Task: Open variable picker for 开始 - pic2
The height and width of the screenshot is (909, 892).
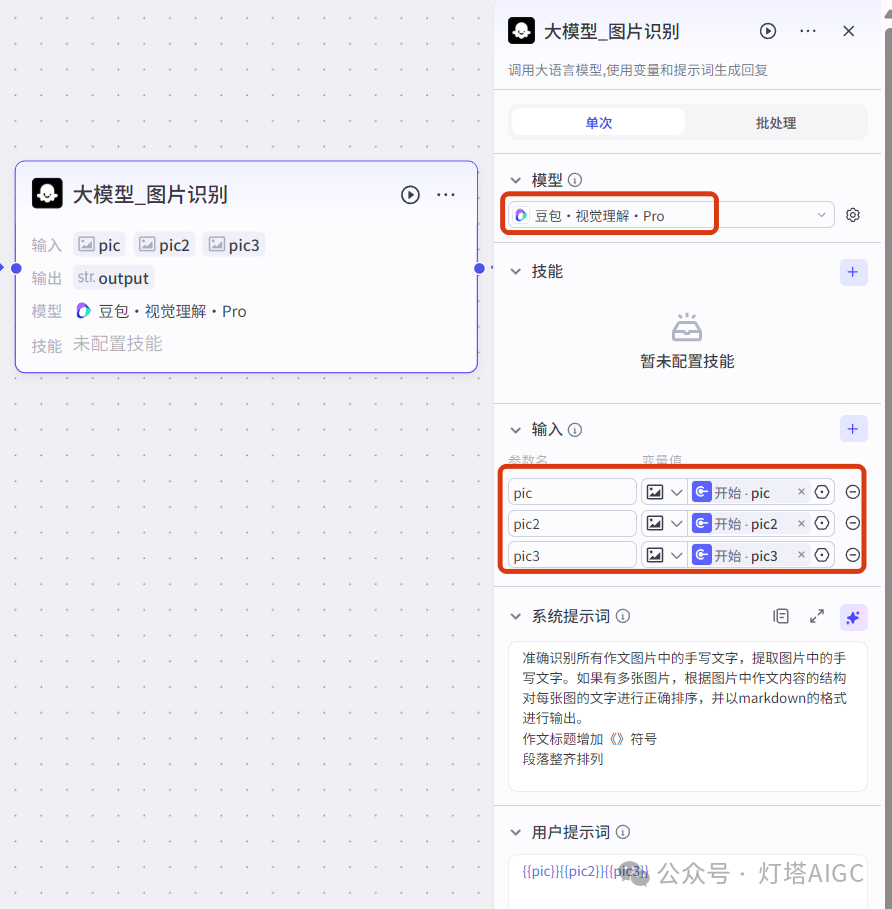Action: pyautogui.click(x=822, y=523)
